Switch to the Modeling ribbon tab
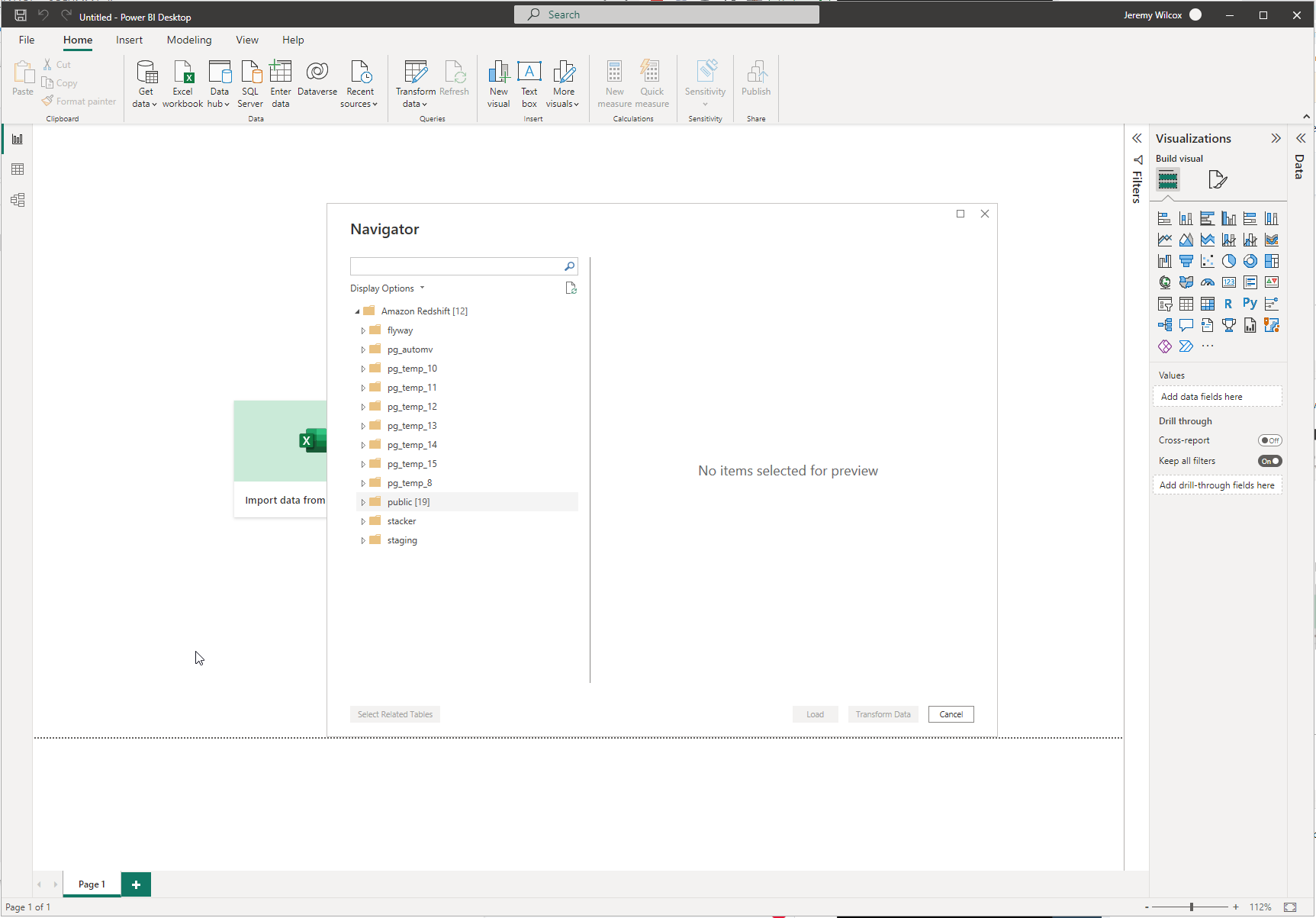1316x918 pixels. pos(189,40)
